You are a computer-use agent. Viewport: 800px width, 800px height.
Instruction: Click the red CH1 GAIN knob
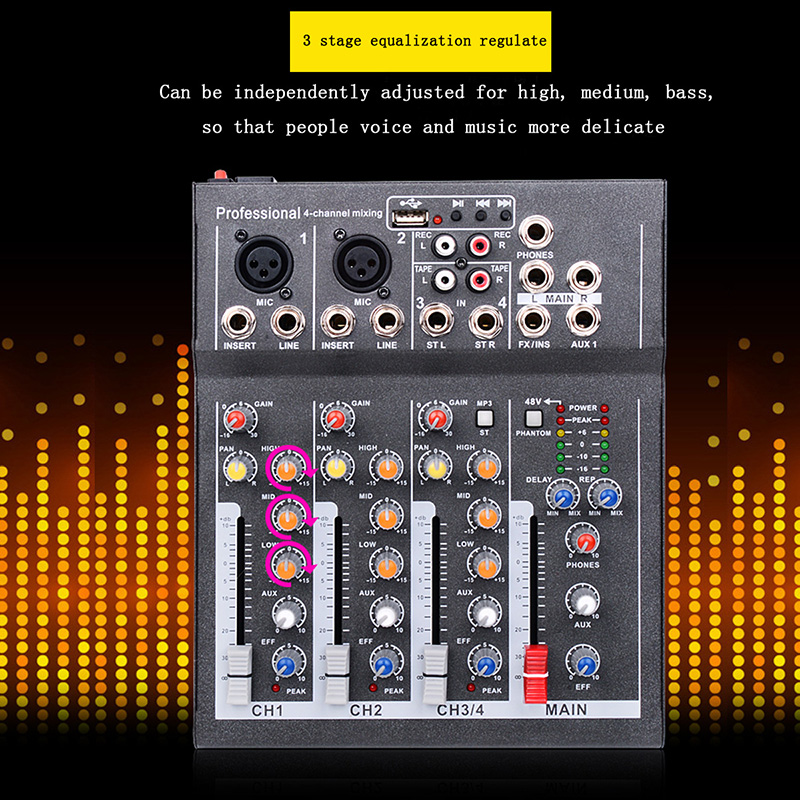(237, 418)
